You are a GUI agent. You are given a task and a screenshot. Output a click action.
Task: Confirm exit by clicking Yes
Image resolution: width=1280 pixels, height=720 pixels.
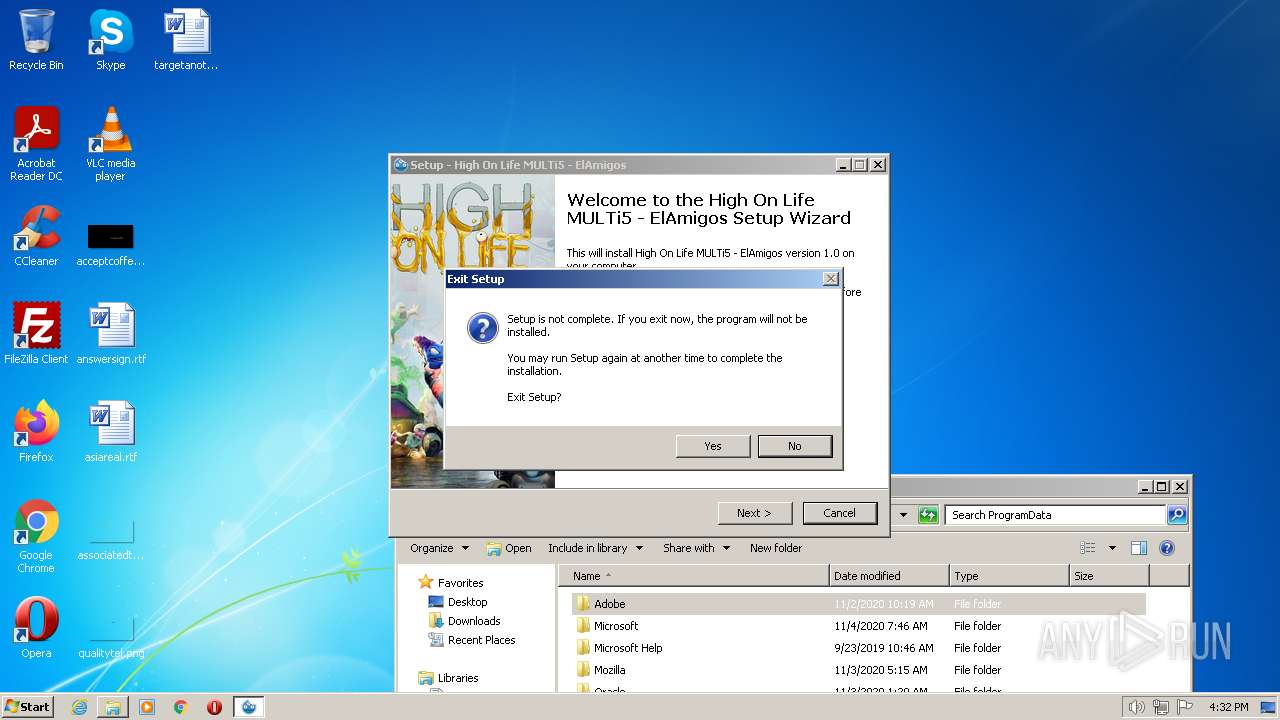click(713, 446)
